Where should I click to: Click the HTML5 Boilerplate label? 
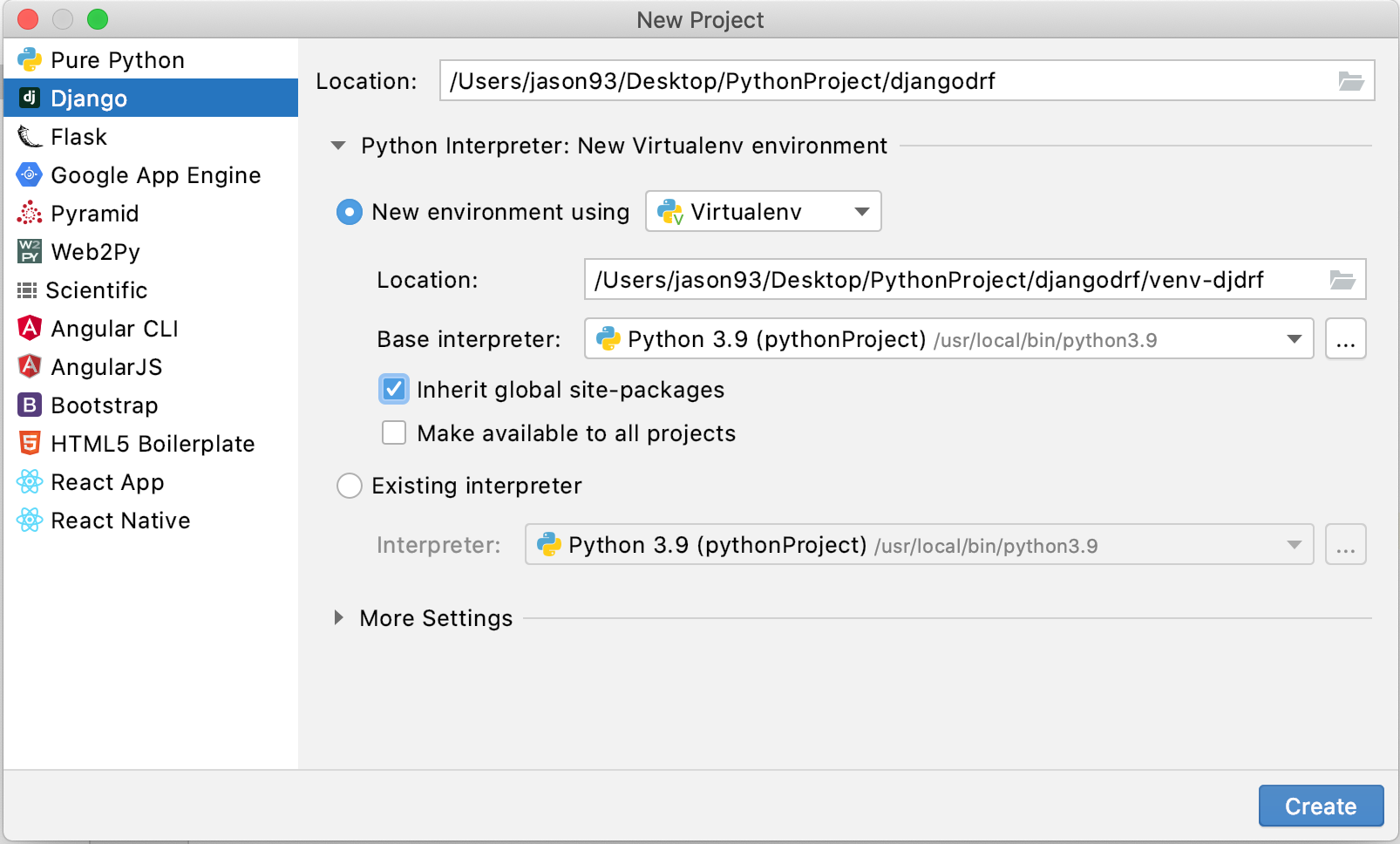153,444
